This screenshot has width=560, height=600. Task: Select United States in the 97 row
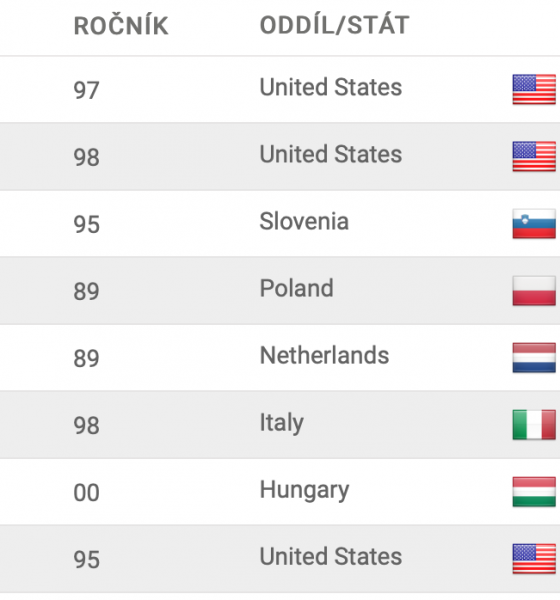click(331, 87)
